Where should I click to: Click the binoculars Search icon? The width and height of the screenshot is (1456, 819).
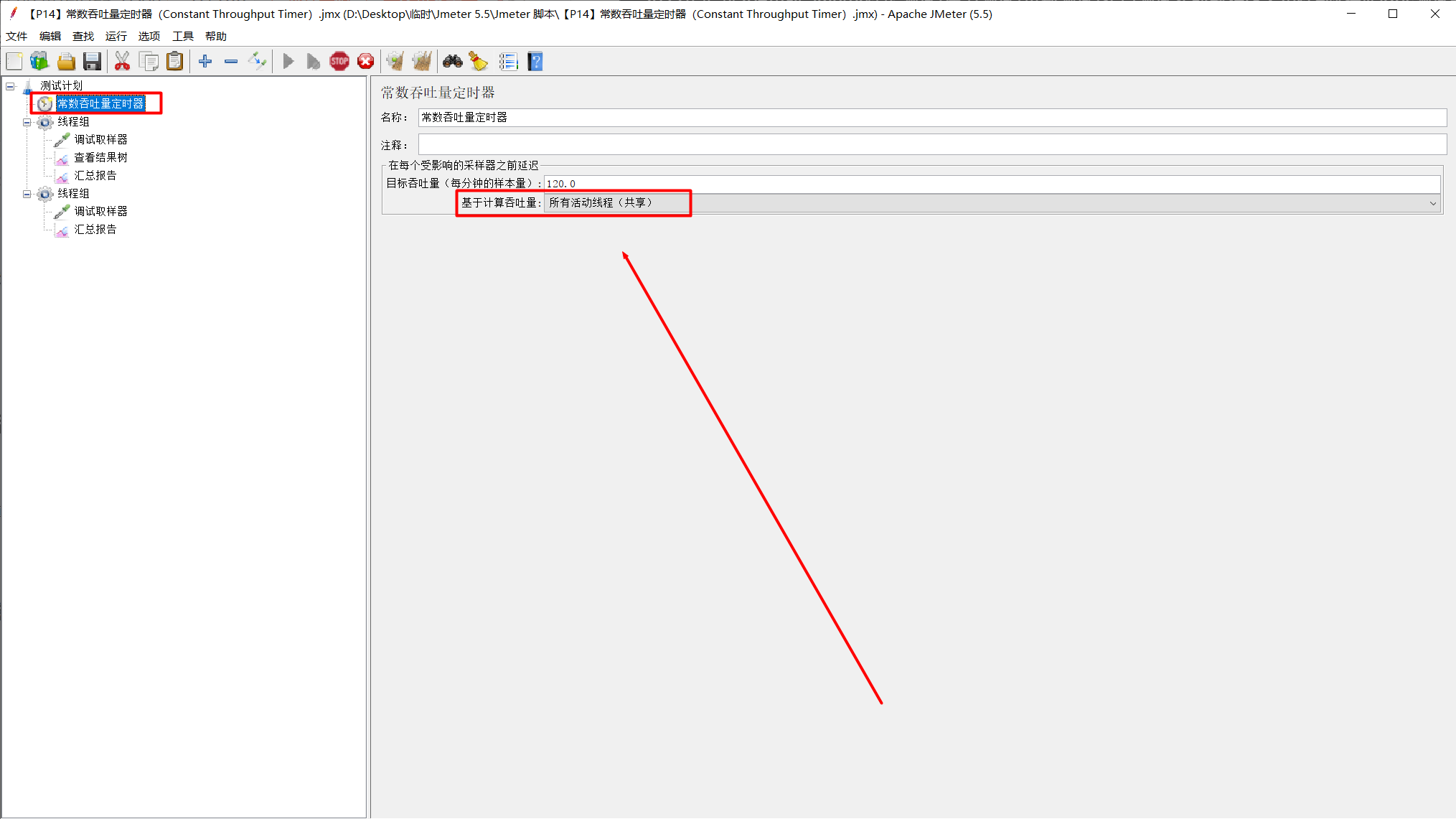[452, 62]
